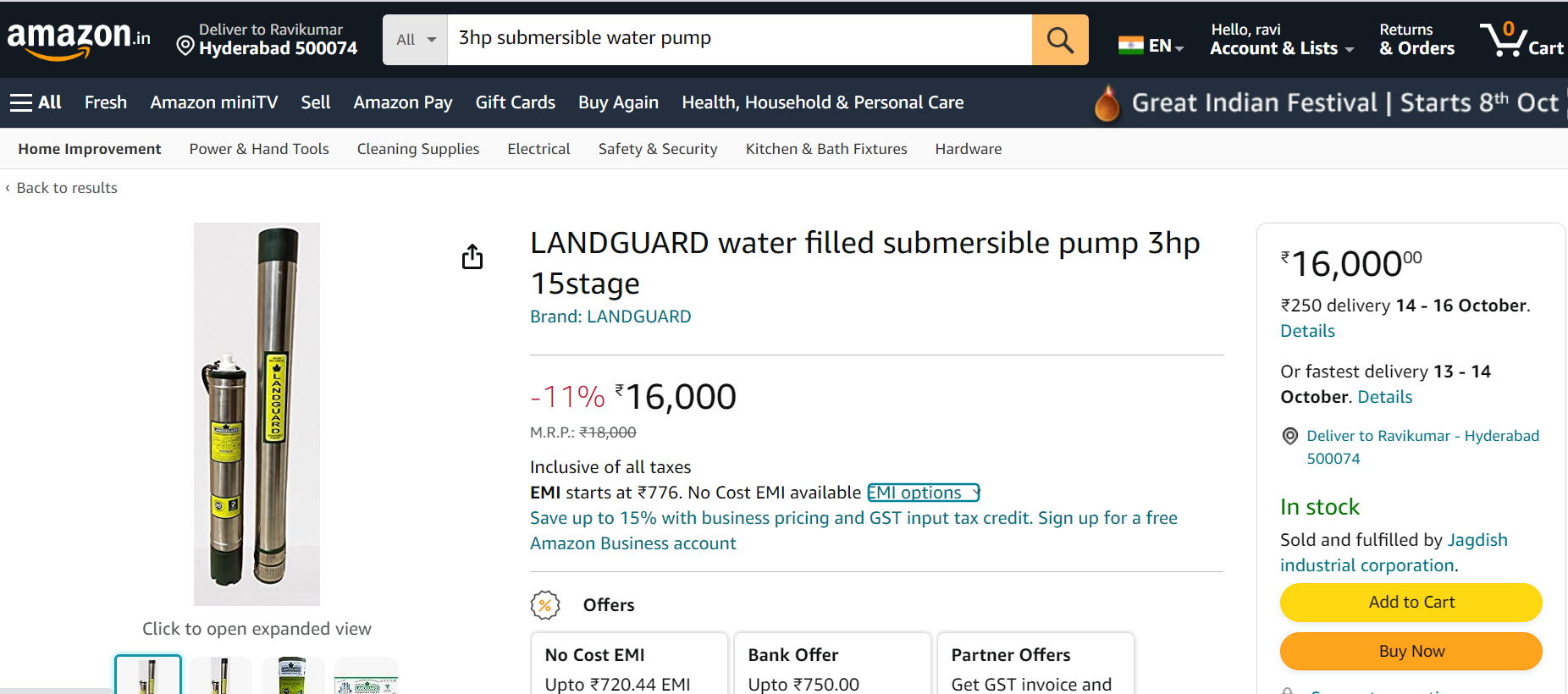Open Brand: LANDGUARD link
The image size is (1568, 694).
click(x=610, y=317)
